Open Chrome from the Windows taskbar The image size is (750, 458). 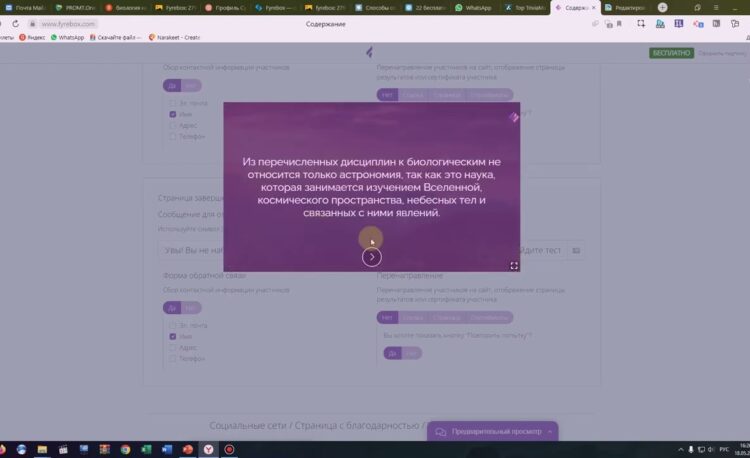[125, 449]
